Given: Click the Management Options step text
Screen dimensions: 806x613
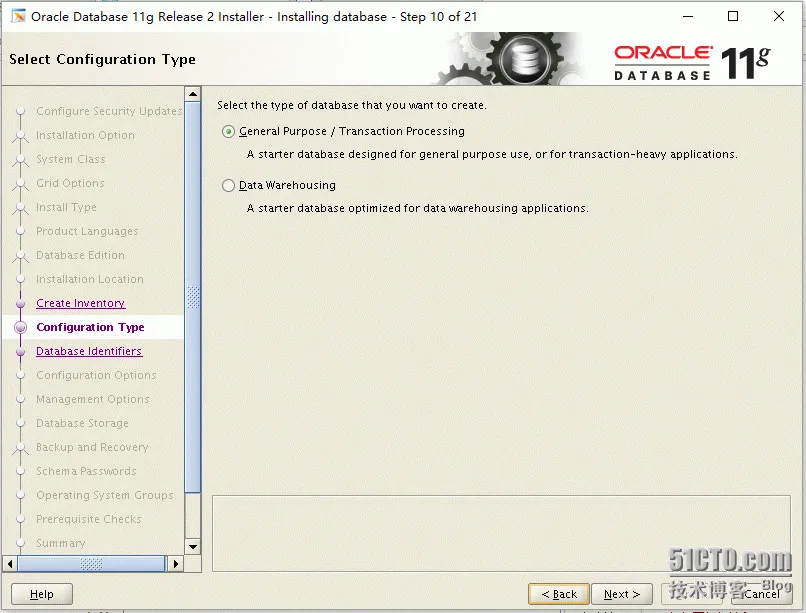Looking at the screenshot, I should pyautogui.click(x=93, y=399).
